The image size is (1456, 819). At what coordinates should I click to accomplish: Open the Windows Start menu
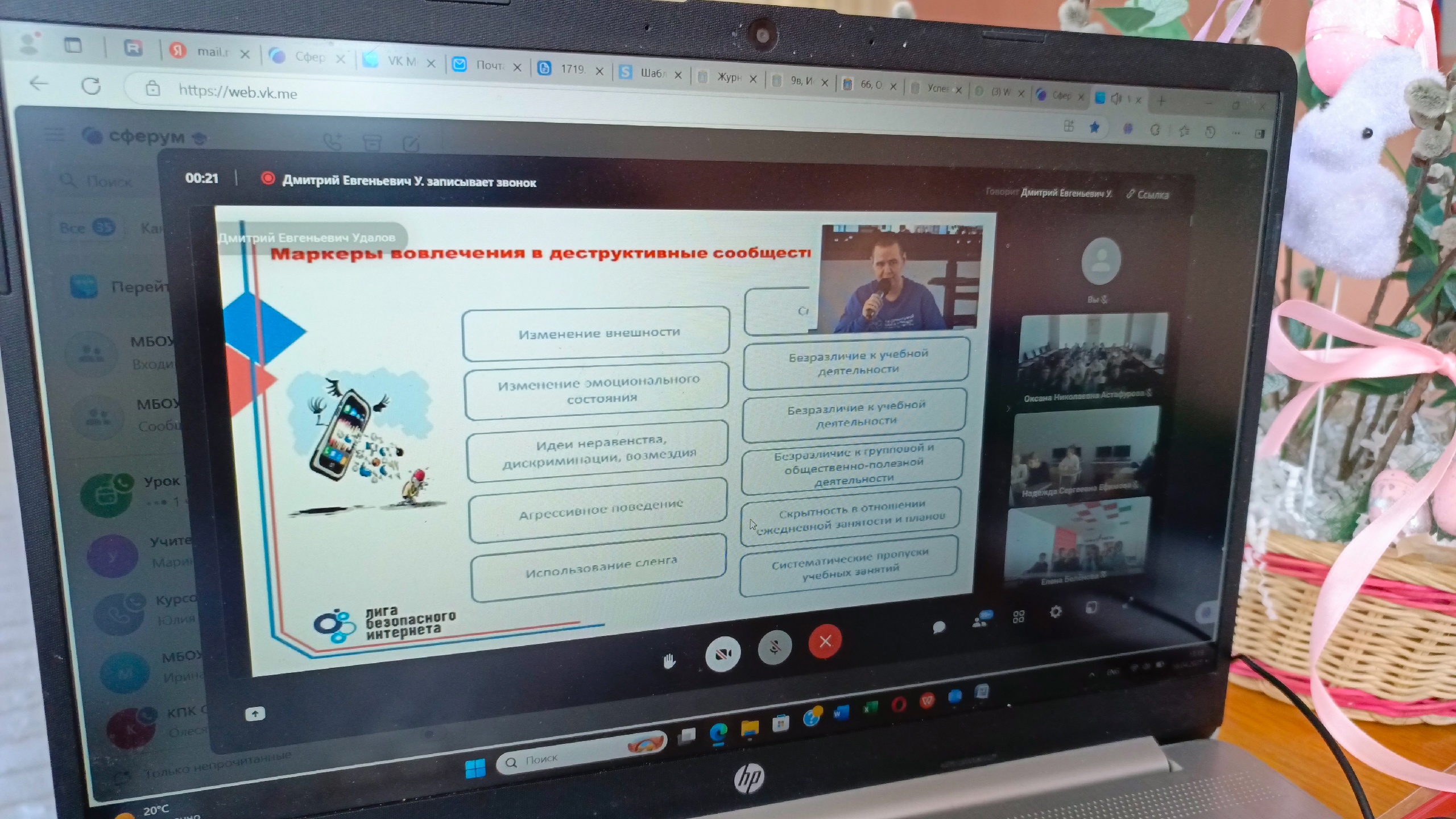point(475,768)
